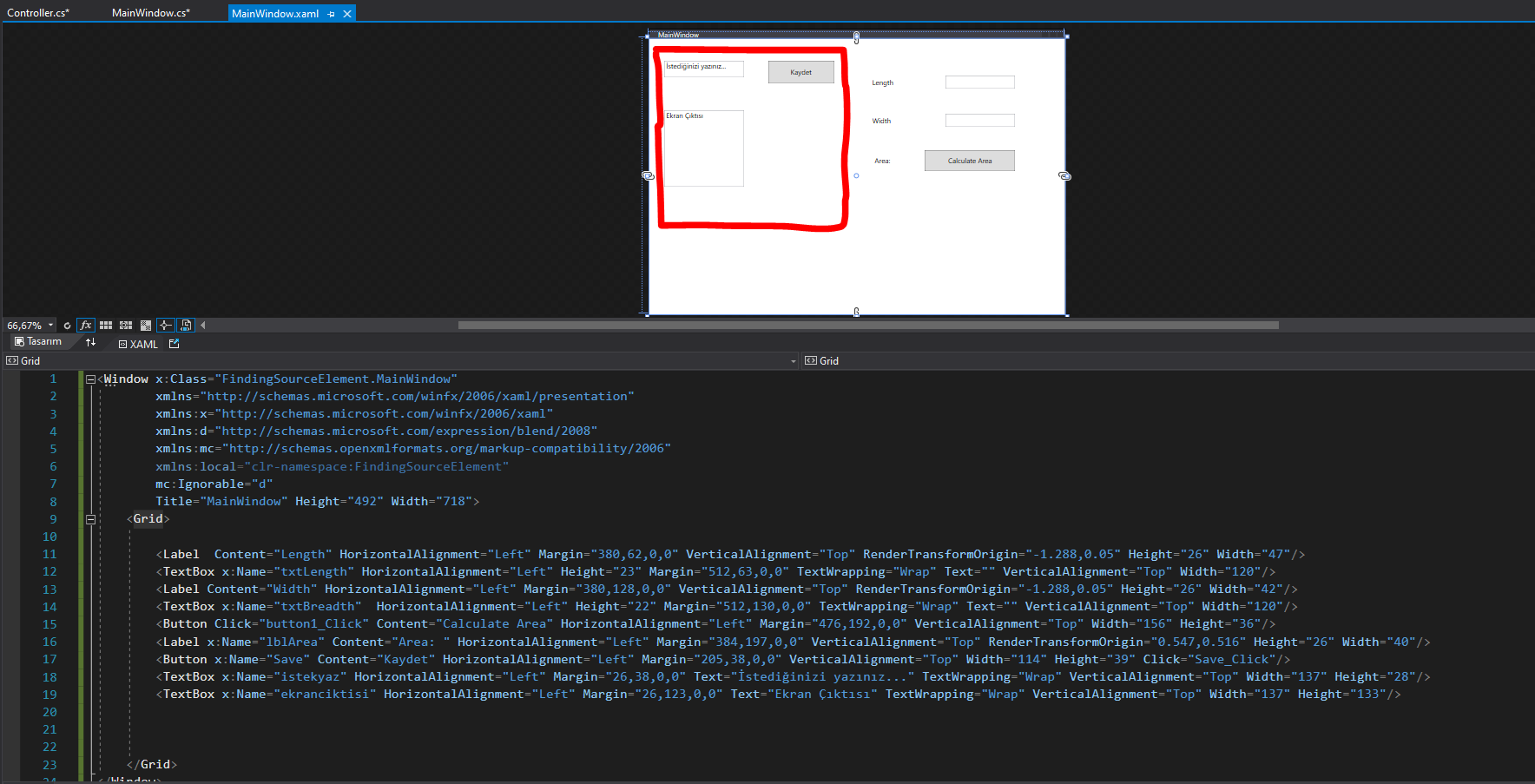Toggle the snap grid icon
The width and height of the screenshot is (1535, 784).
click(x=125, y=325)
